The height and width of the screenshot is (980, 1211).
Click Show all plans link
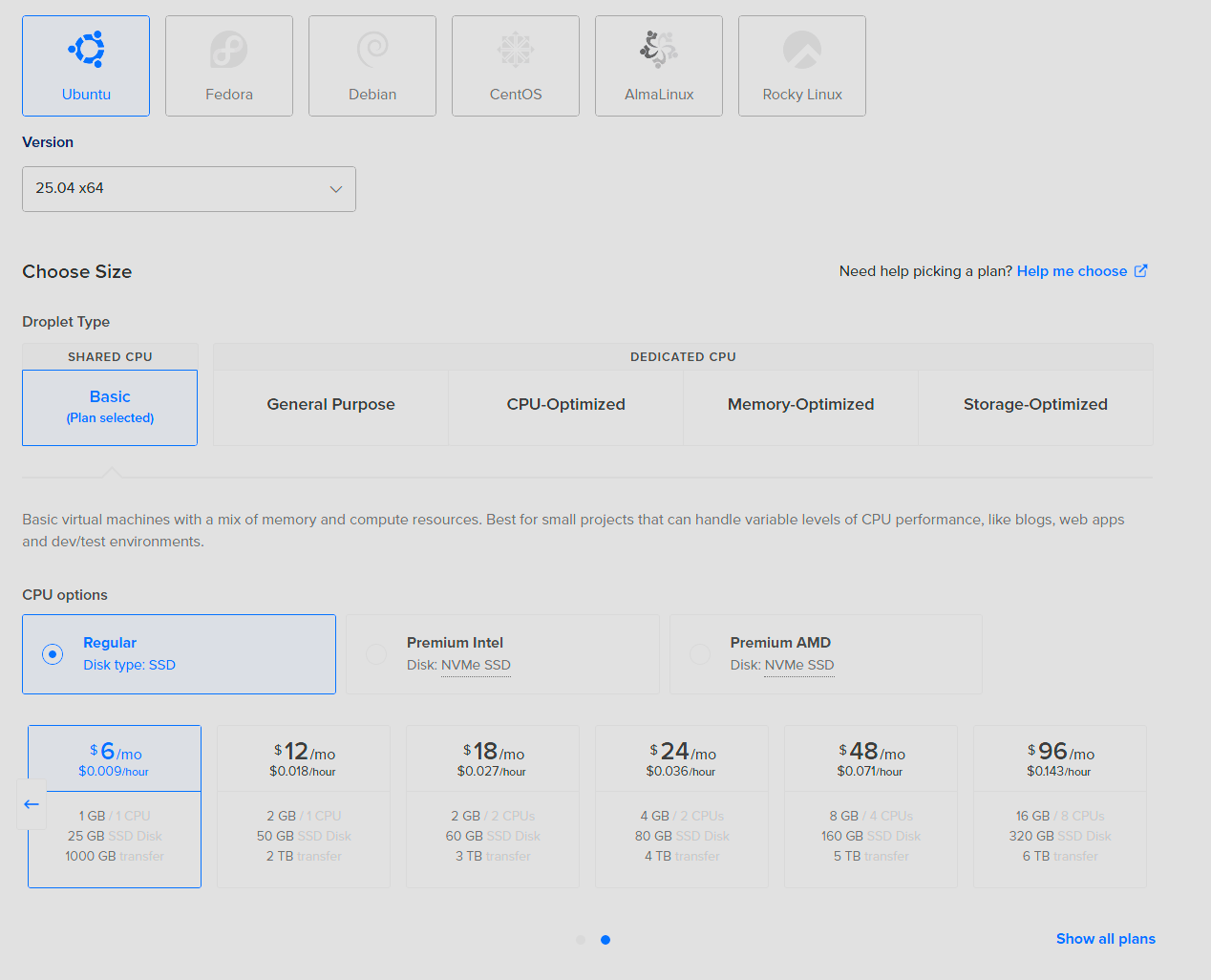pyautogui.click(x=1105, y=939)
